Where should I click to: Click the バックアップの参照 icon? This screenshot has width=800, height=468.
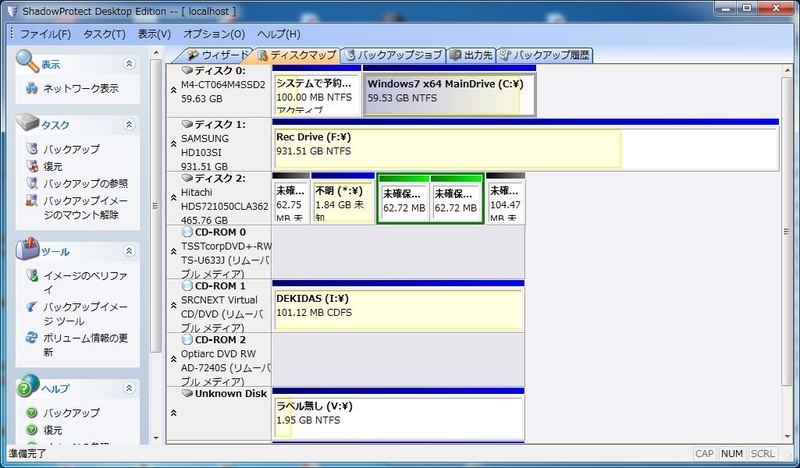click(x=32, y=183)
